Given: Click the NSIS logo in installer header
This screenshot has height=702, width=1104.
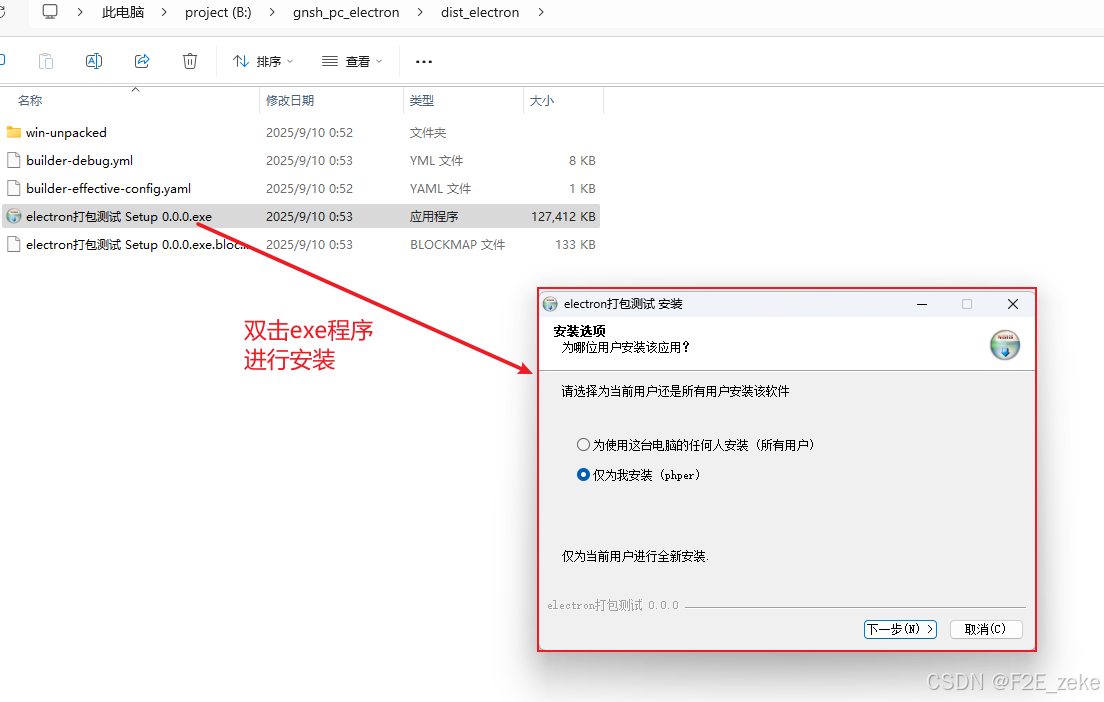Looking at the screenshot, I should coord(1005,345).
